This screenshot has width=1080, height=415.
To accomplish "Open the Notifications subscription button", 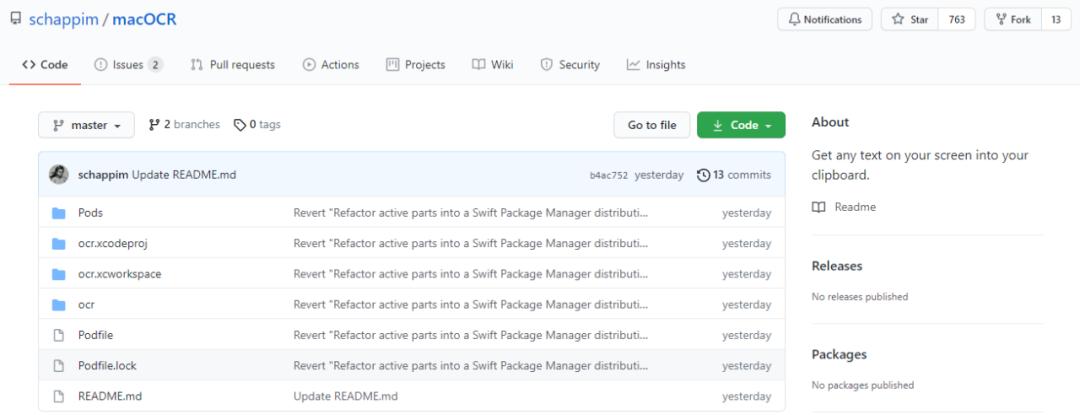I will pyautogui.click(x=824, y=20).
